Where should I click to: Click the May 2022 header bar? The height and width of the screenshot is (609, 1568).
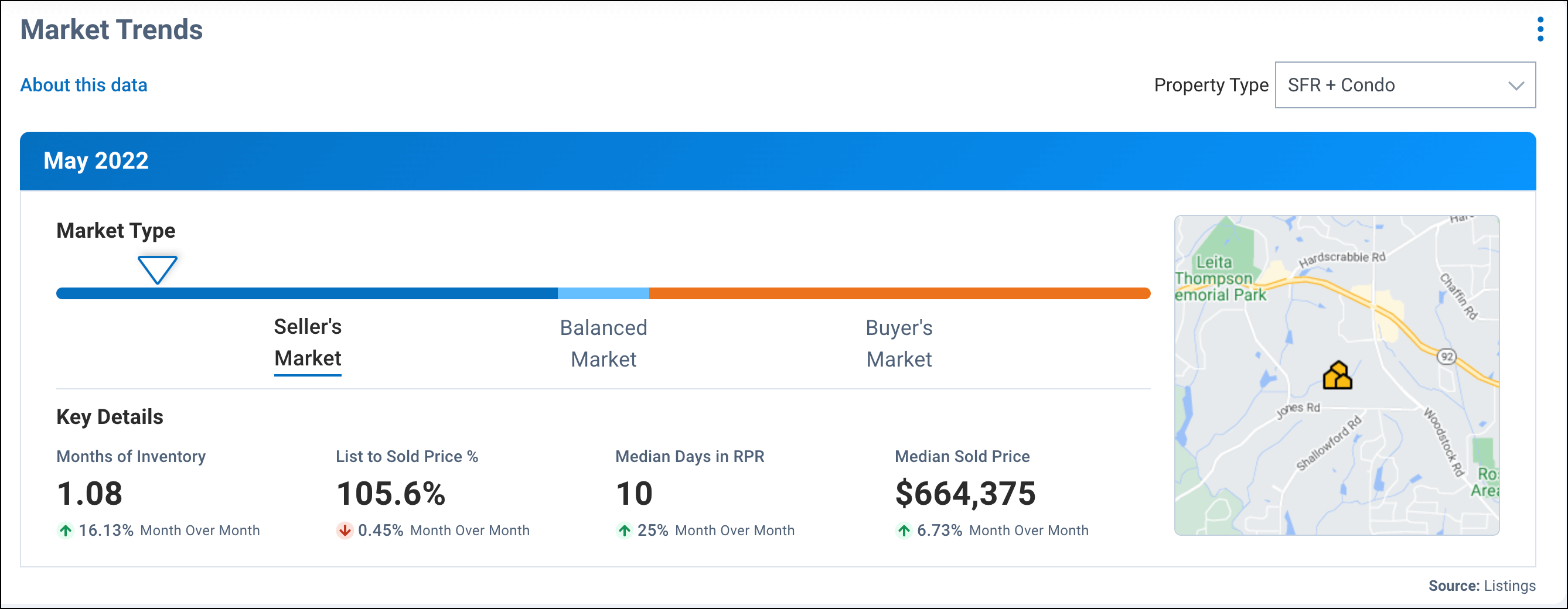96,160
